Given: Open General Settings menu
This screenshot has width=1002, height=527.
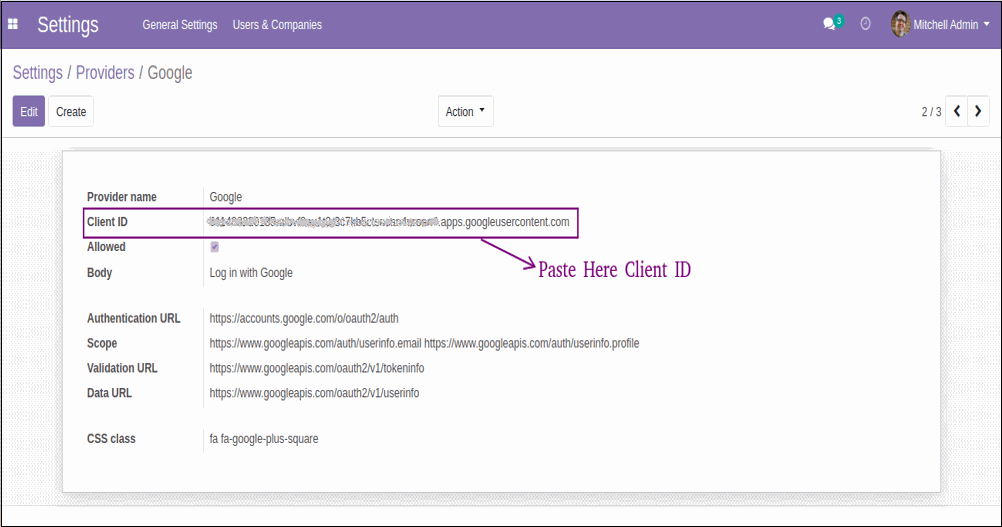Looking at the screenshot, I should click(180, 24).
